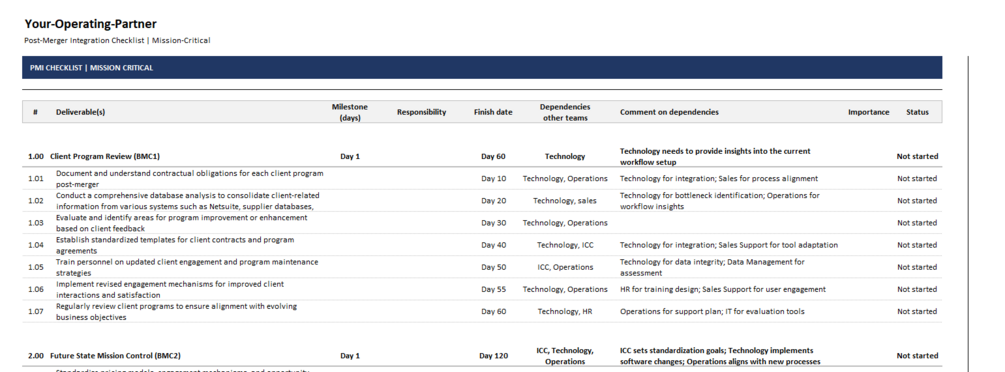The height and width of the screenshot is (372, 1005).
Task: Select the Not started status for item 1.03
Action: [917, 223]
